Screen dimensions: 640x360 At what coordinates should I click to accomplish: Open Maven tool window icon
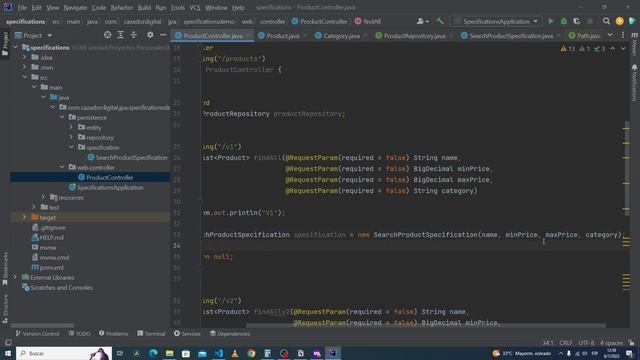pyautogui.click(x=634, y=45)
